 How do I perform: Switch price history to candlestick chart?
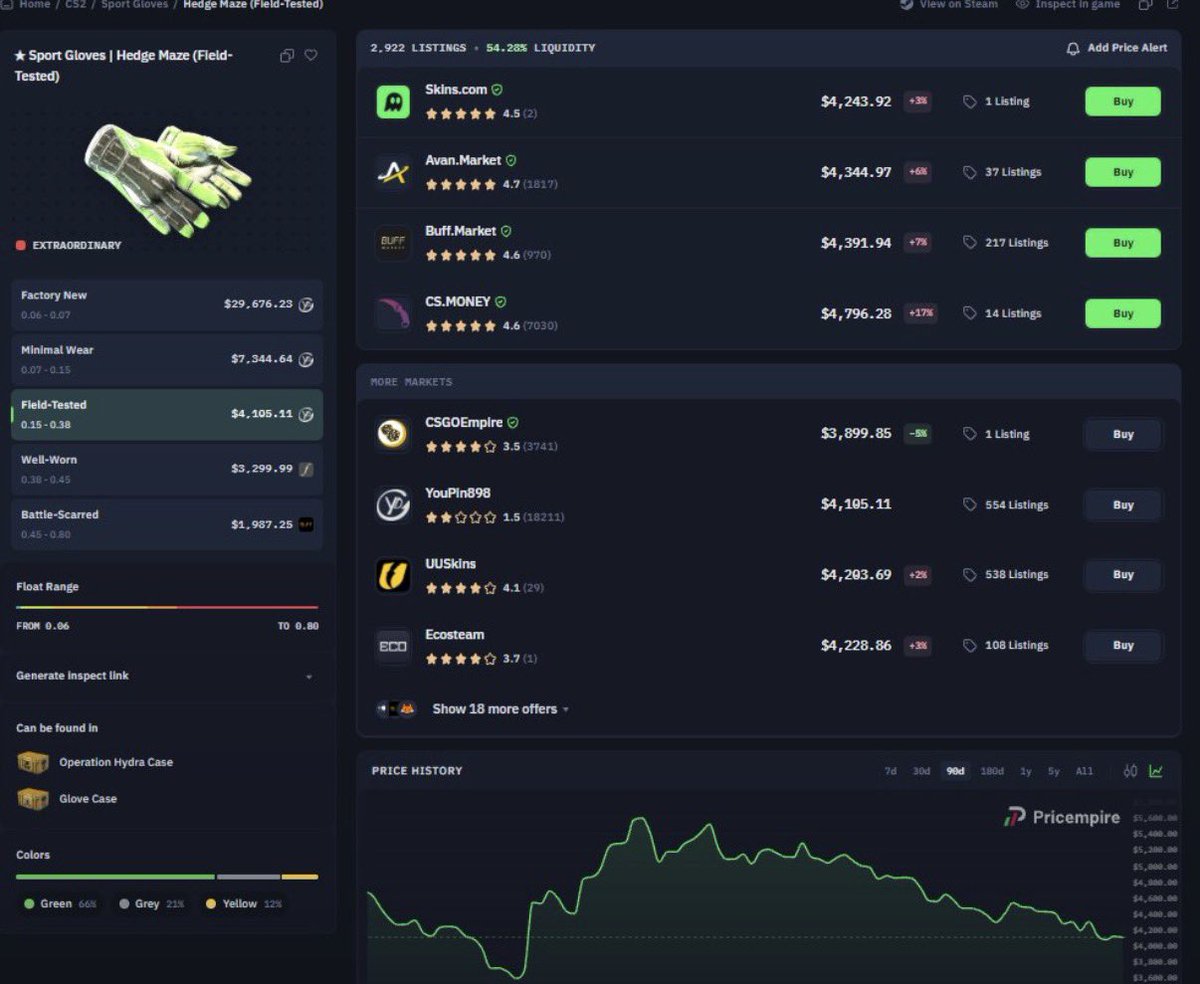(x=1131, y=771)
